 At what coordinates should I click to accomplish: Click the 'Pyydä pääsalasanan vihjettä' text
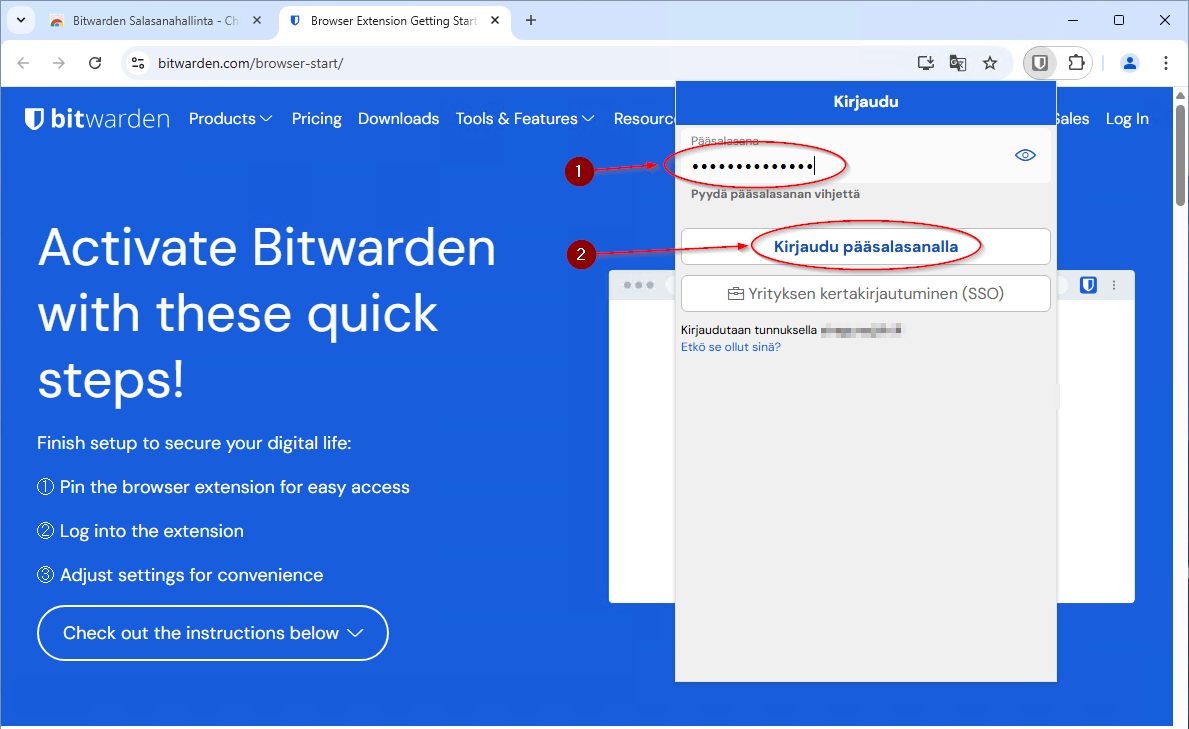click(x=775, y=193)
